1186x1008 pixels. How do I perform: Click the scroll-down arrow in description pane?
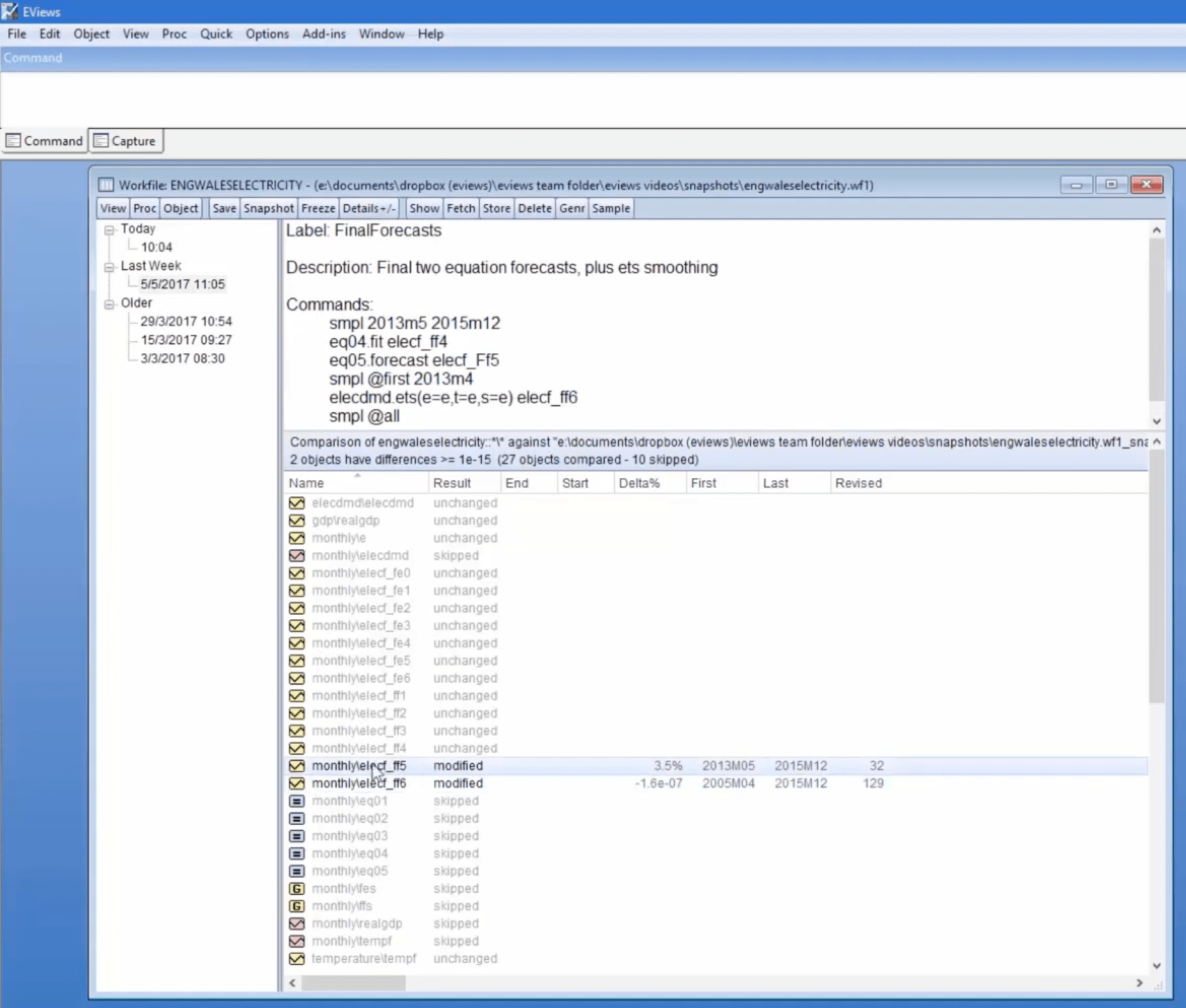coord(1156,421)
